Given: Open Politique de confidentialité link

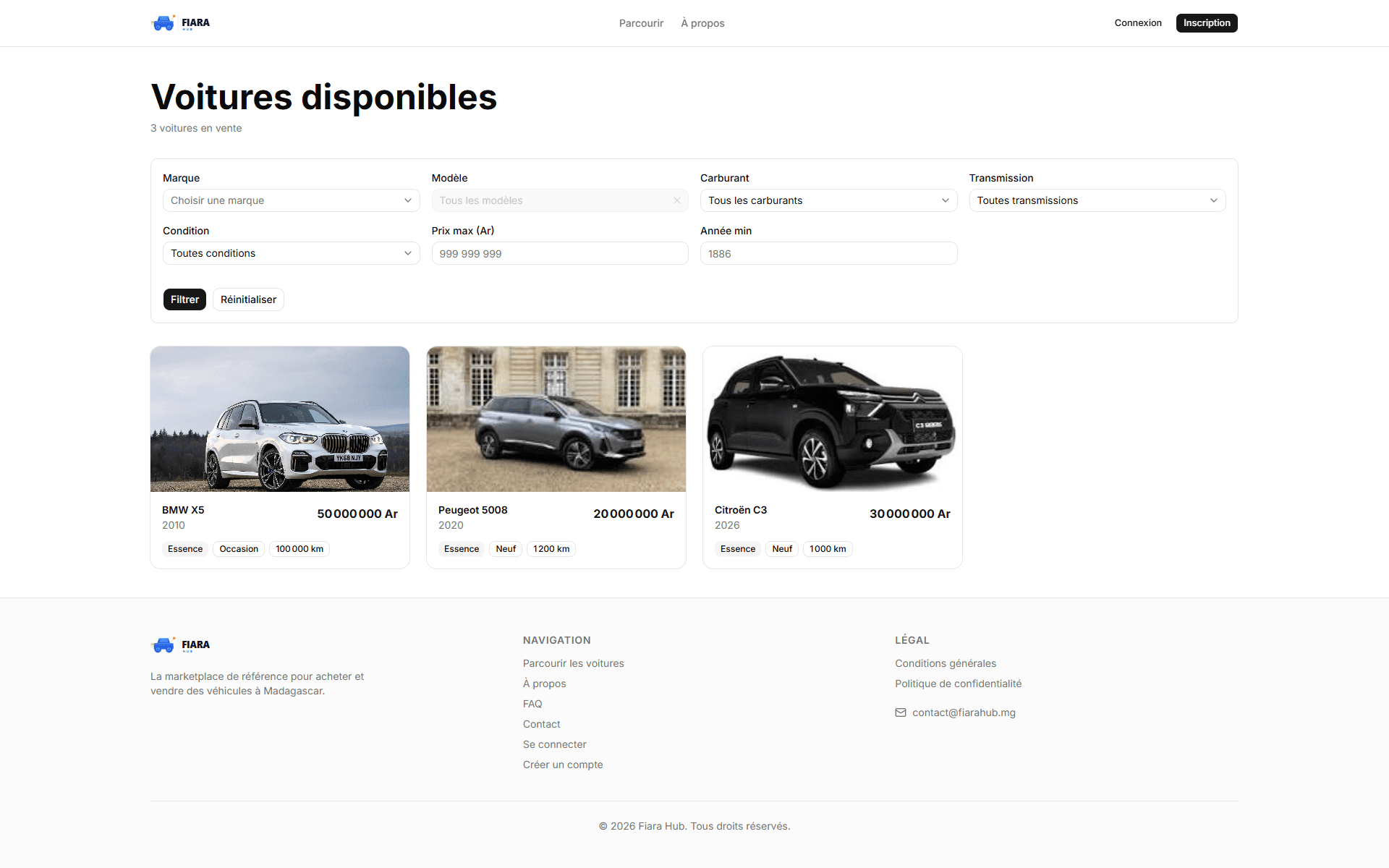Looking at the screenshot, I should pyautogui.click(x=958, y=684).
